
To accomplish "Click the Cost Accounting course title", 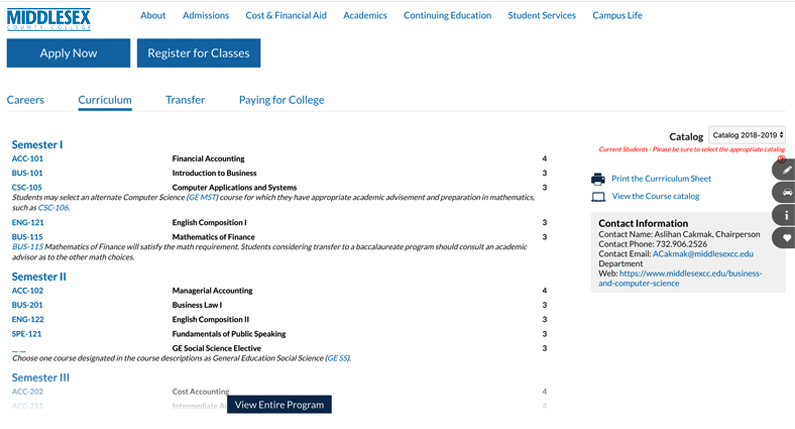I will click(x=201, y=391).
